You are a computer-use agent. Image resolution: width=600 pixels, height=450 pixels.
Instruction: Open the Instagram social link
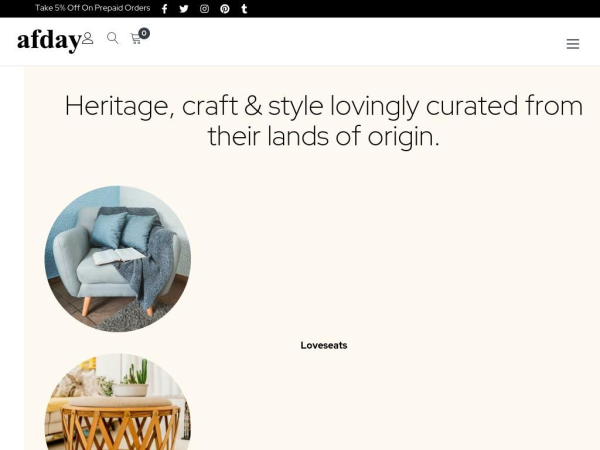pos(204,9)
